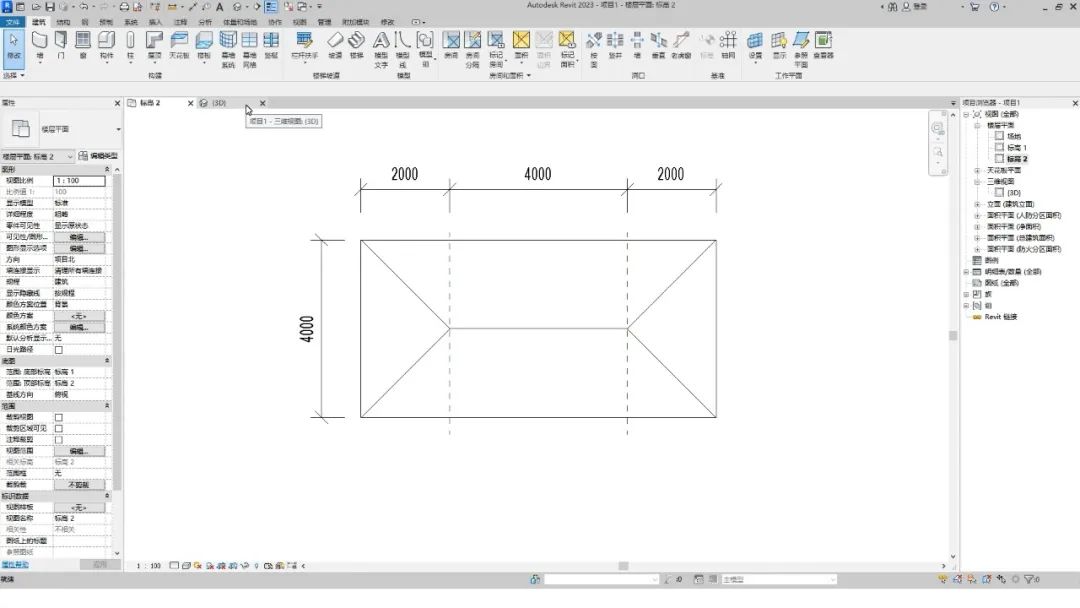Click the Edit Type (编辑类型) button
1080x608 pixels.
point(99,156)
